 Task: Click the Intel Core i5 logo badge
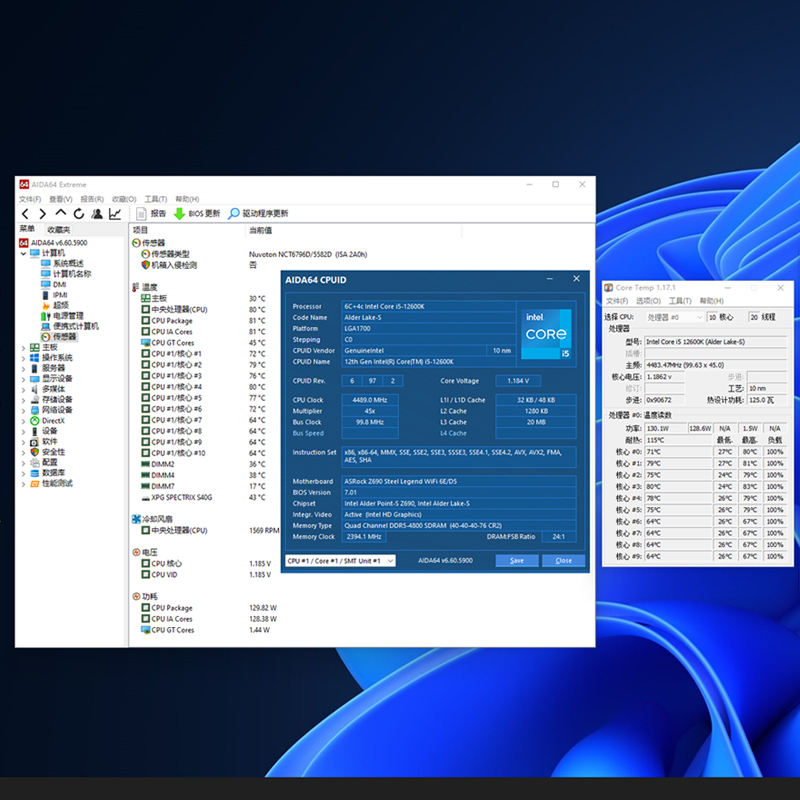point(547,334)
